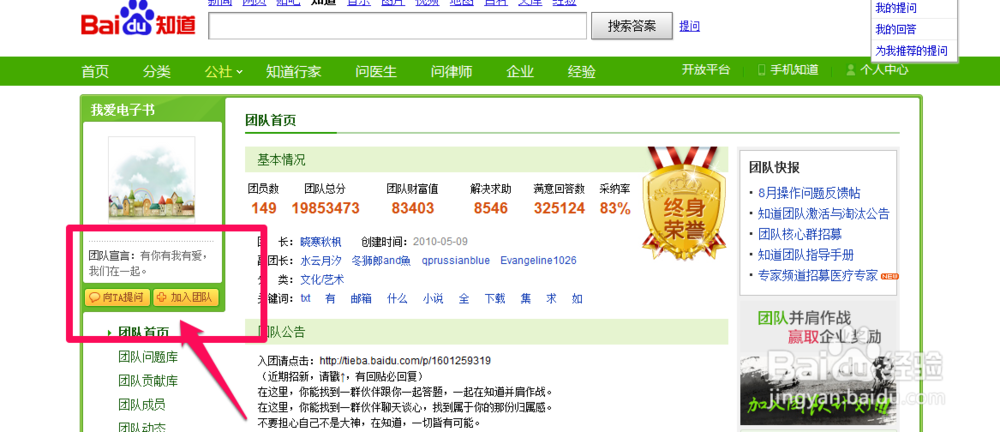
Task: Open Evangeline1026 profile link
Action: click(538, 260)
